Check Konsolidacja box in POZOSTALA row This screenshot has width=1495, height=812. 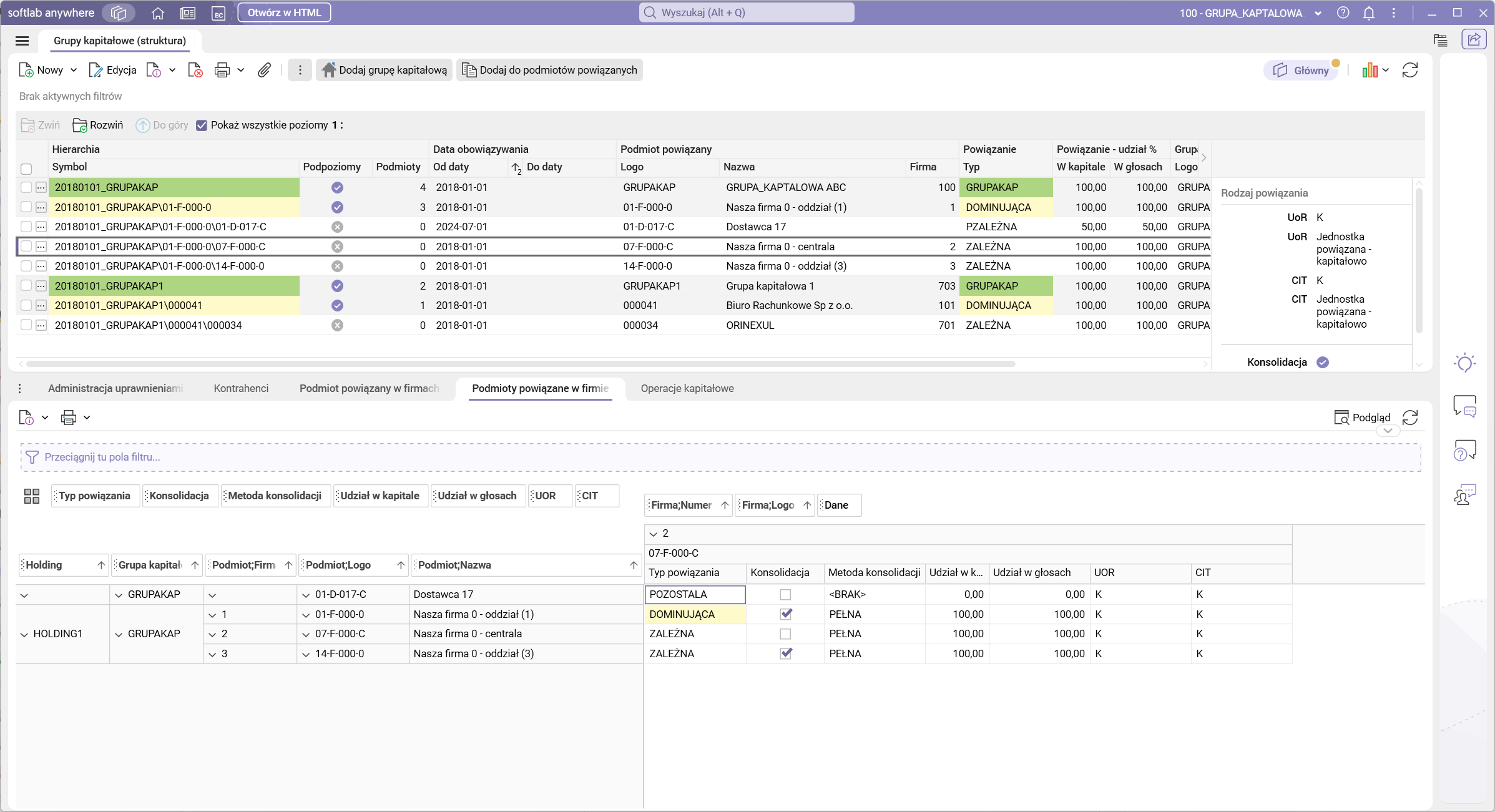785,595
